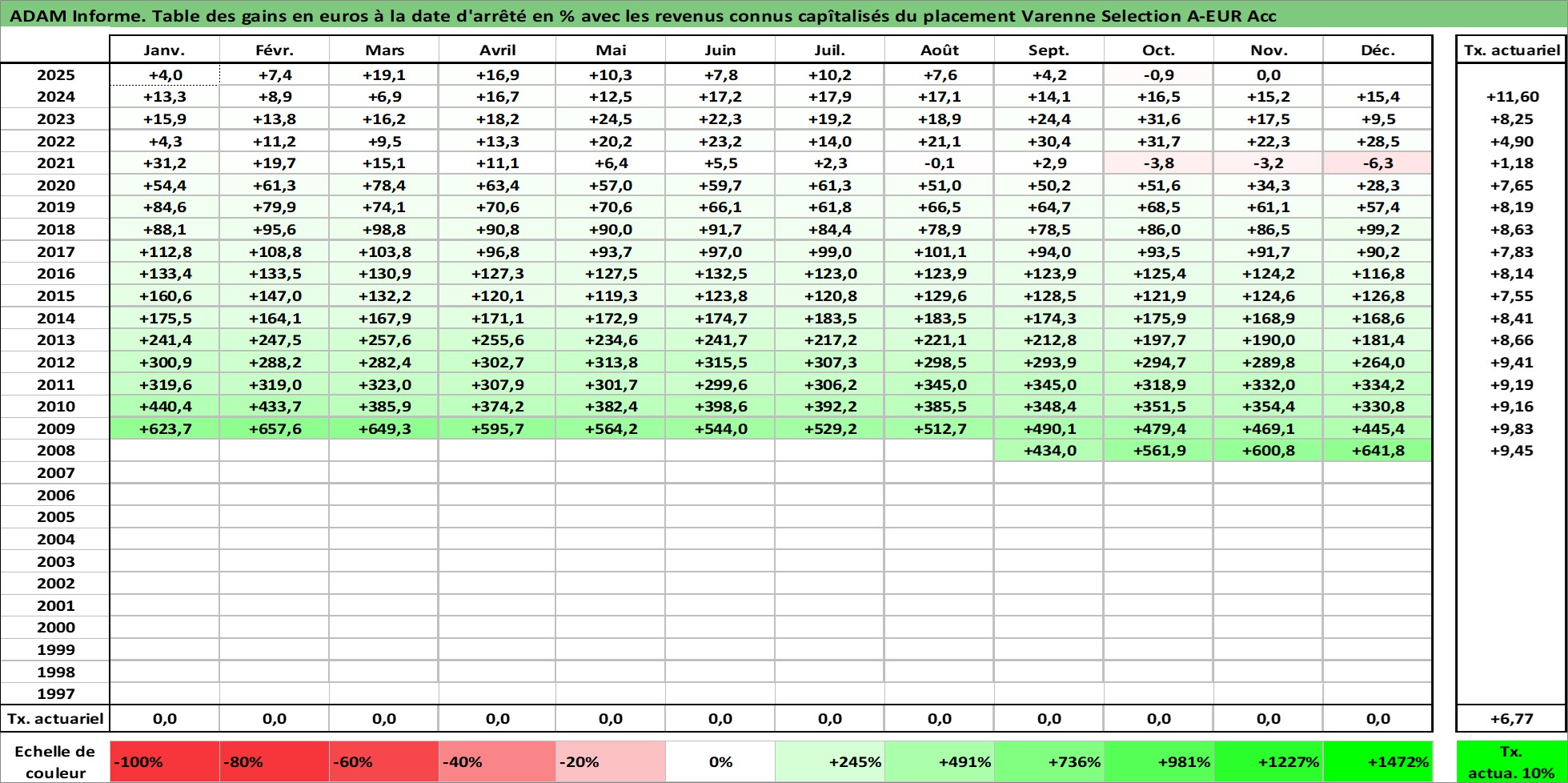Click the -100% red color scale swatch

[164, 761]
